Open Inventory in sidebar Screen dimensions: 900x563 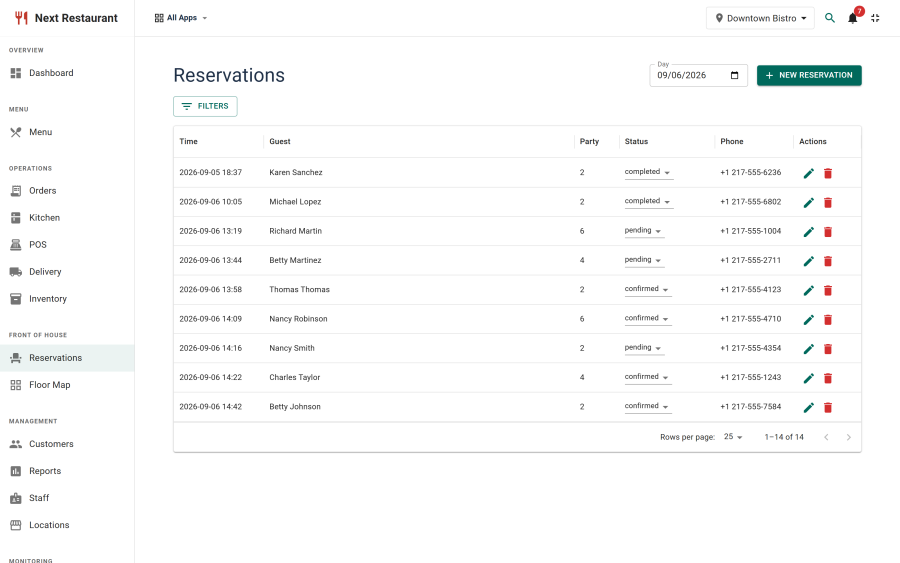click(67, 298)
